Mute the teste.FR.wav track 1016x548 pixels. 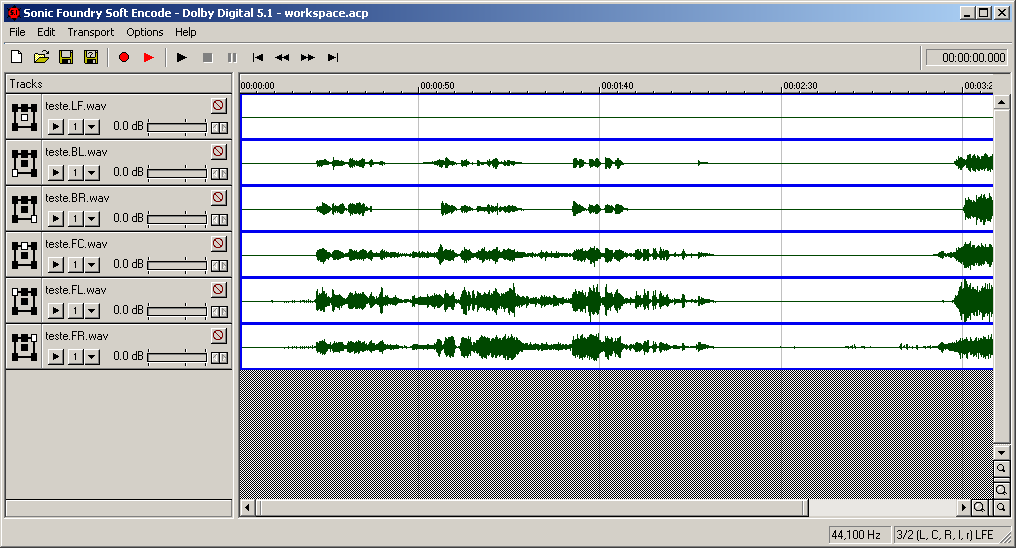pyautogui.click(x=218, y=336)
